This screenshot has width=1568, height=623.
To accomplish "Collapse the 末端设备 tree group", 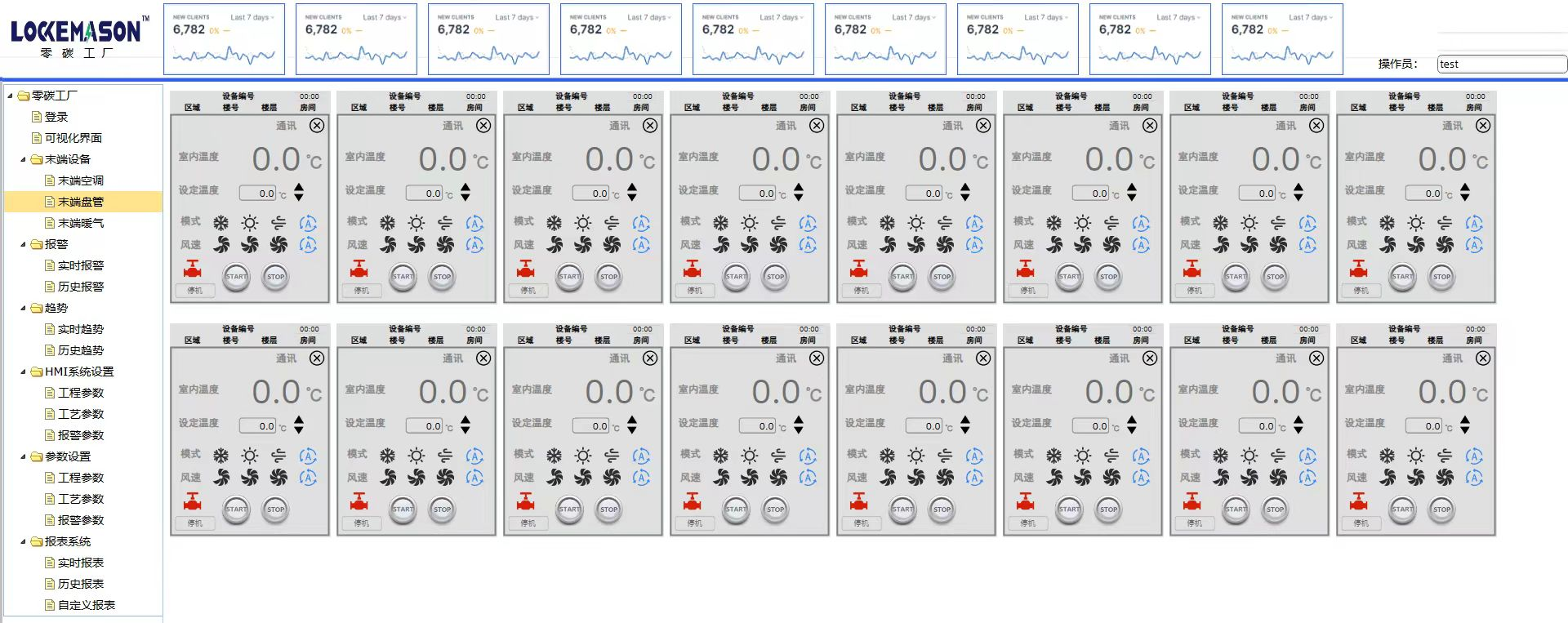I will click(x=24, y=159).
